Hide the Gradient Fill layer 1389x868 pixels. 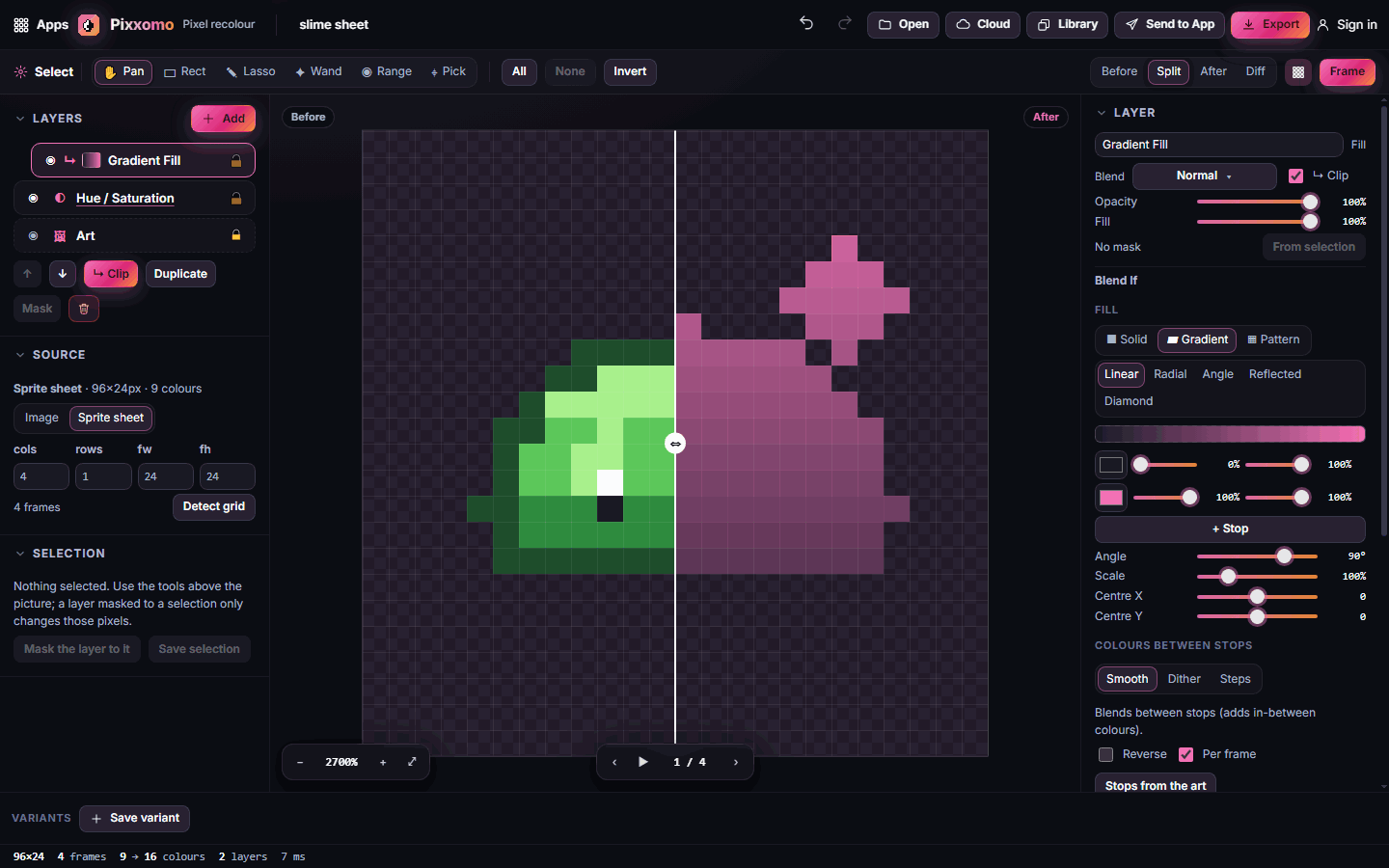[50, 161]
